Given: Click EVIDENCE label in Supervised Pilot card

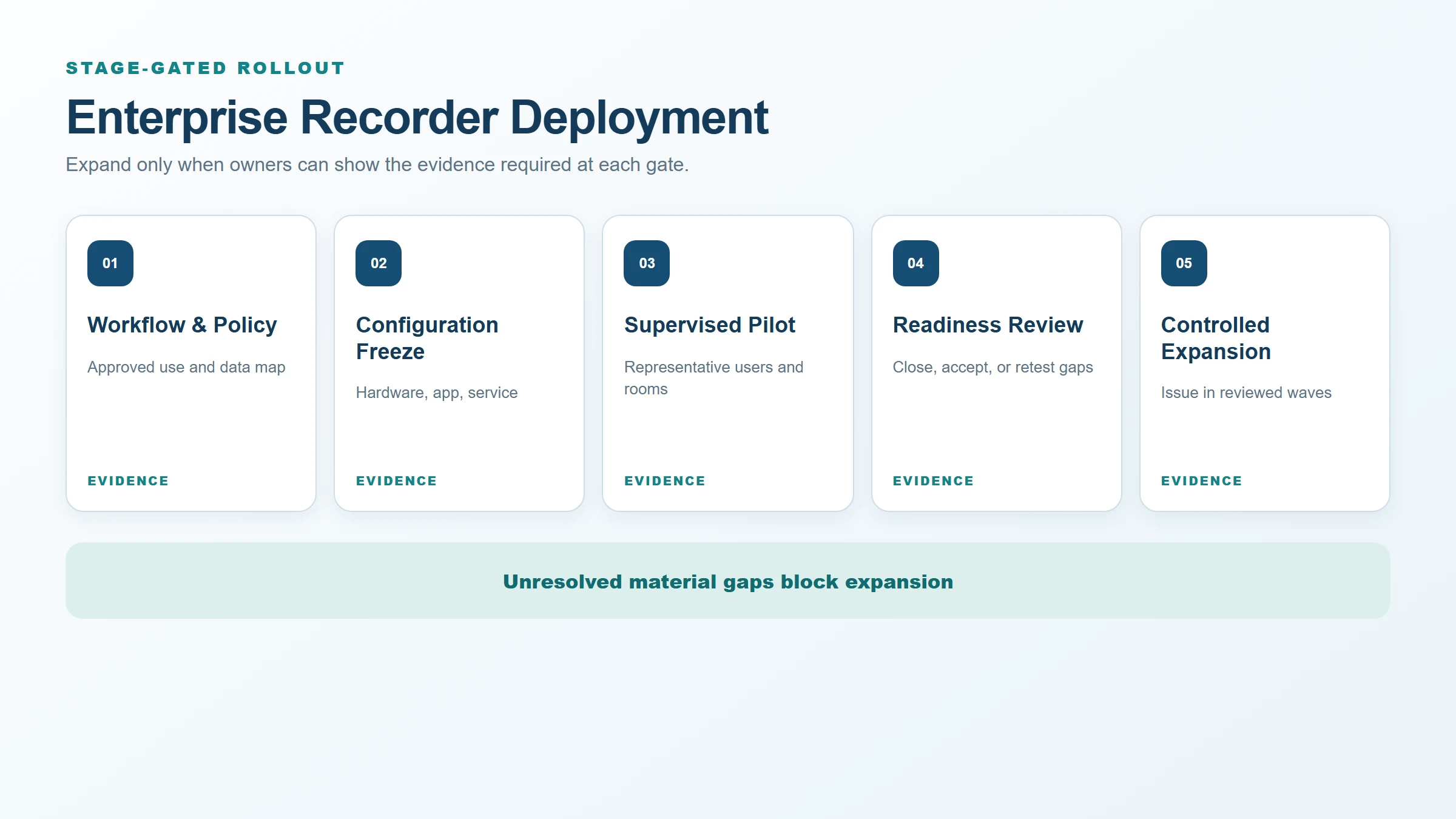Looking at the screenshot, I should pos(665,481).
